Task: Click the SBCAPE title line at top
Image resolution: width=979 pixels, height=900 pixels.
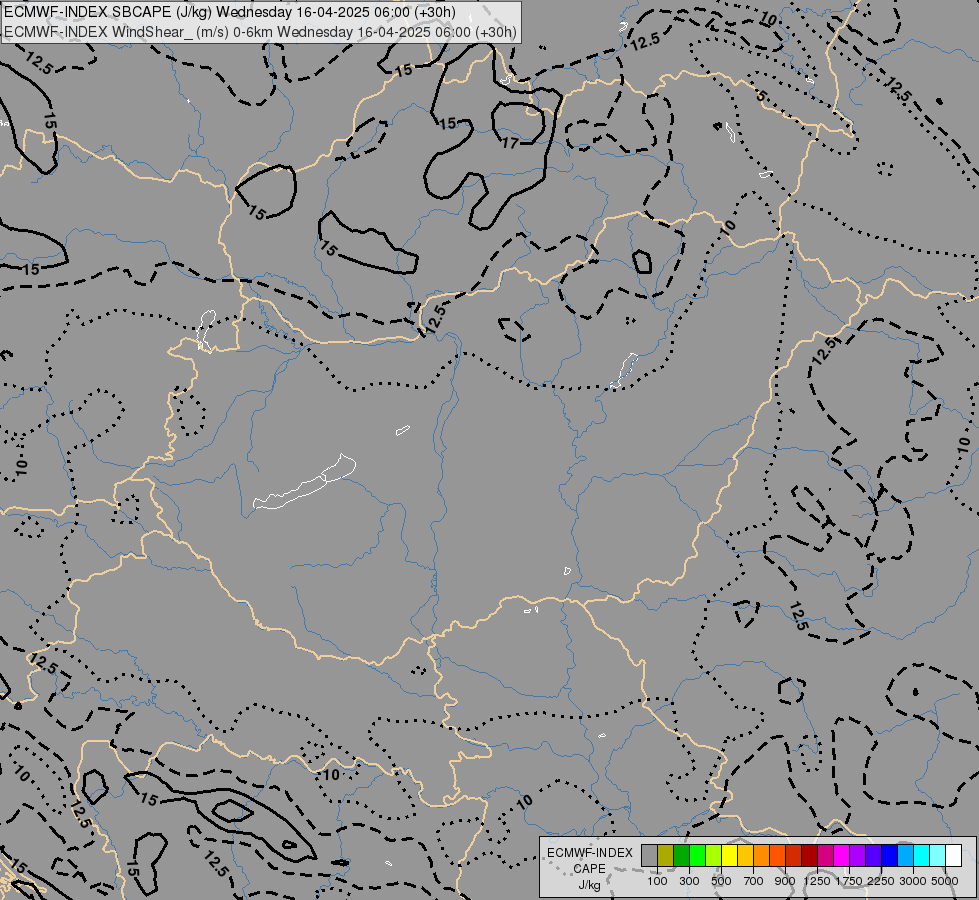Action: coord(230,12)
